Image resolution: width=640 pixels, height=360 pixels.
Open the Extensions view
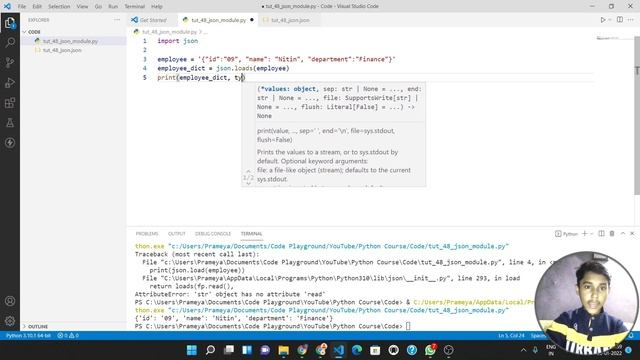click(x=10, y=102)
